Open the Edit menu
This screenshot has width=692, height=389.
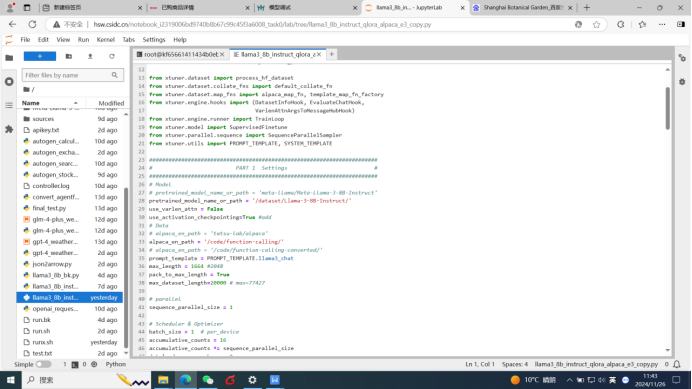click(x=43, y=40)
